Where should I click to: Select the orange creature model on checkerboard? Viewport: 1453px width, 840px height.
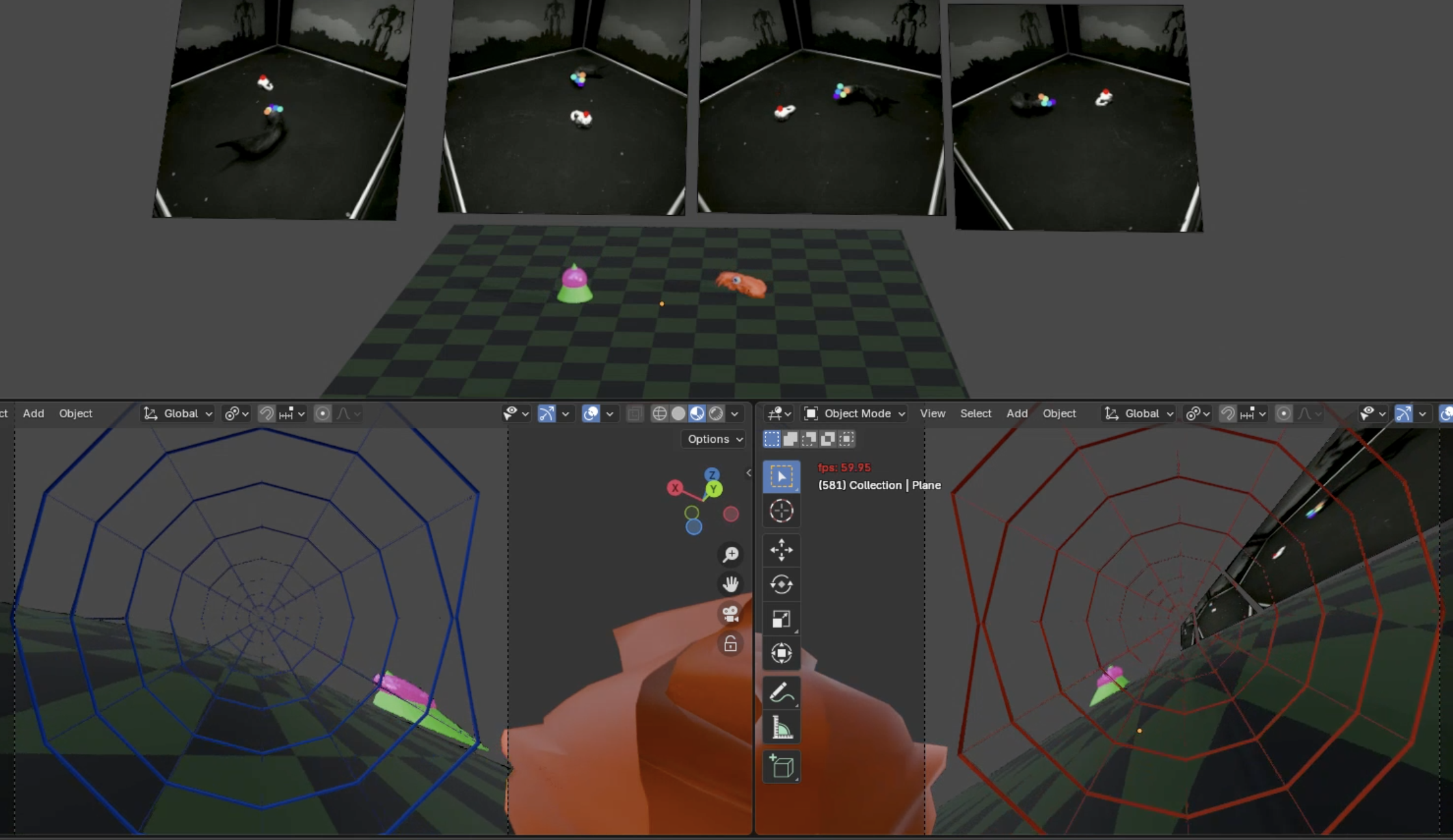click(741, 284)
